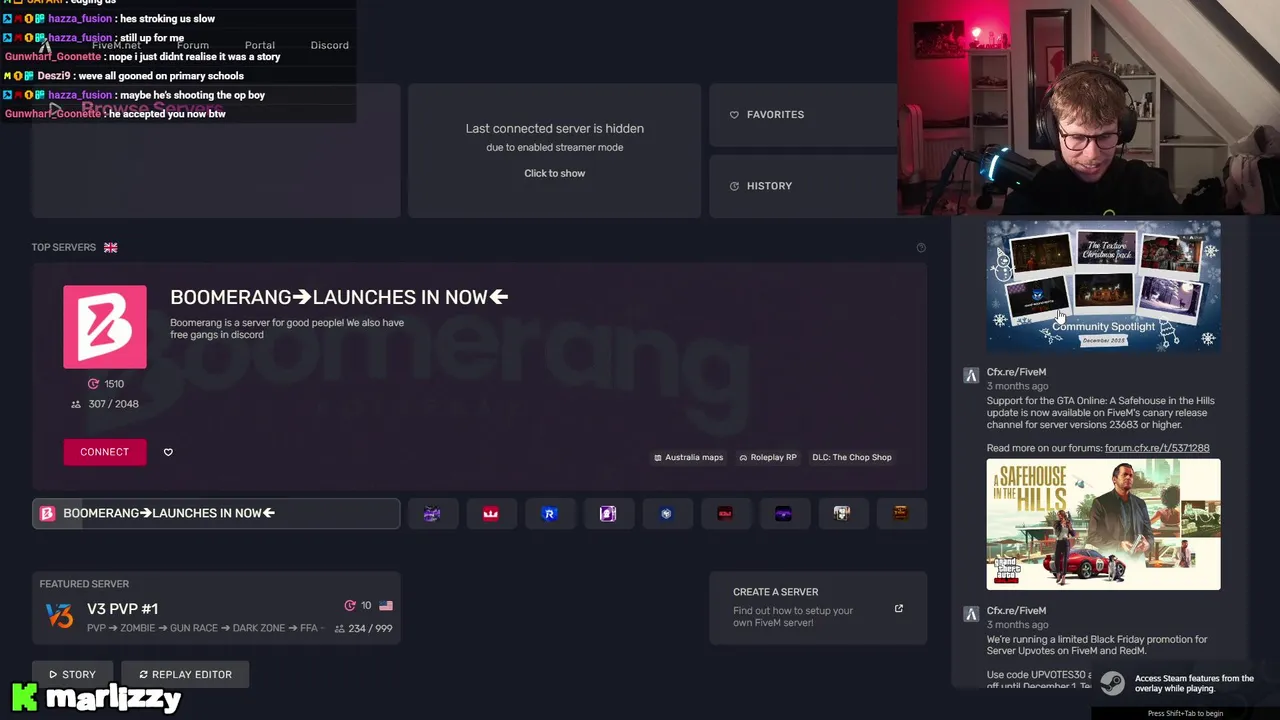Open the Portal nav link

[x=260, y=45]
